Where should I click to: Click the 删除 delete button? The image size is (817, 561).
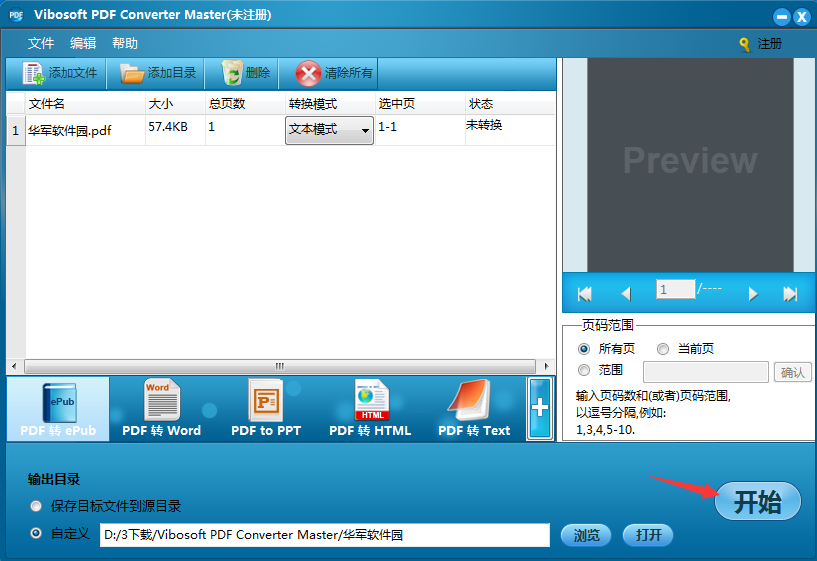tap(242, 73)
